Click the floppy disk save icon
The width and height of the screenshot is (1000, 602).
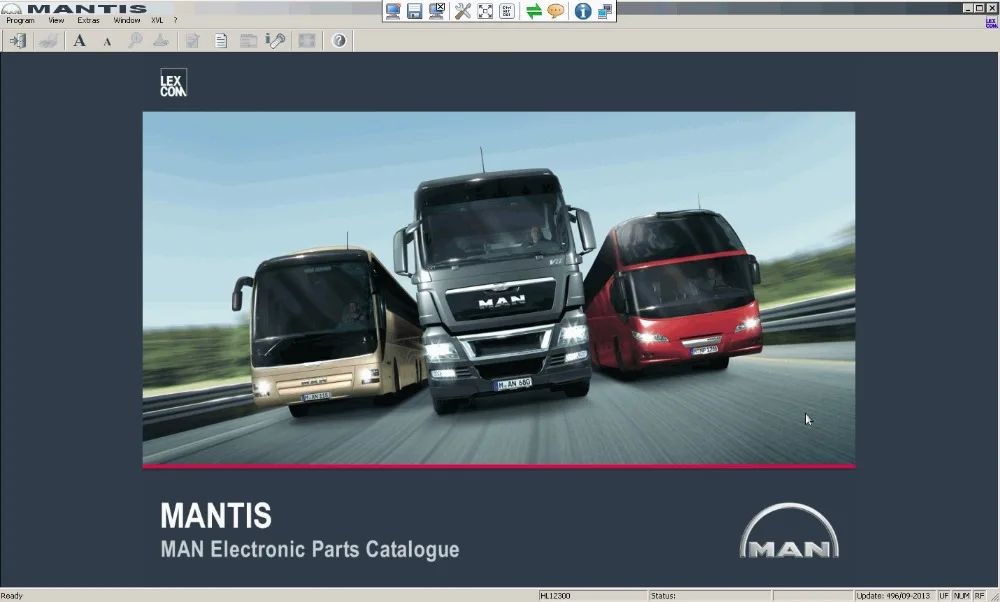(415, 11)
